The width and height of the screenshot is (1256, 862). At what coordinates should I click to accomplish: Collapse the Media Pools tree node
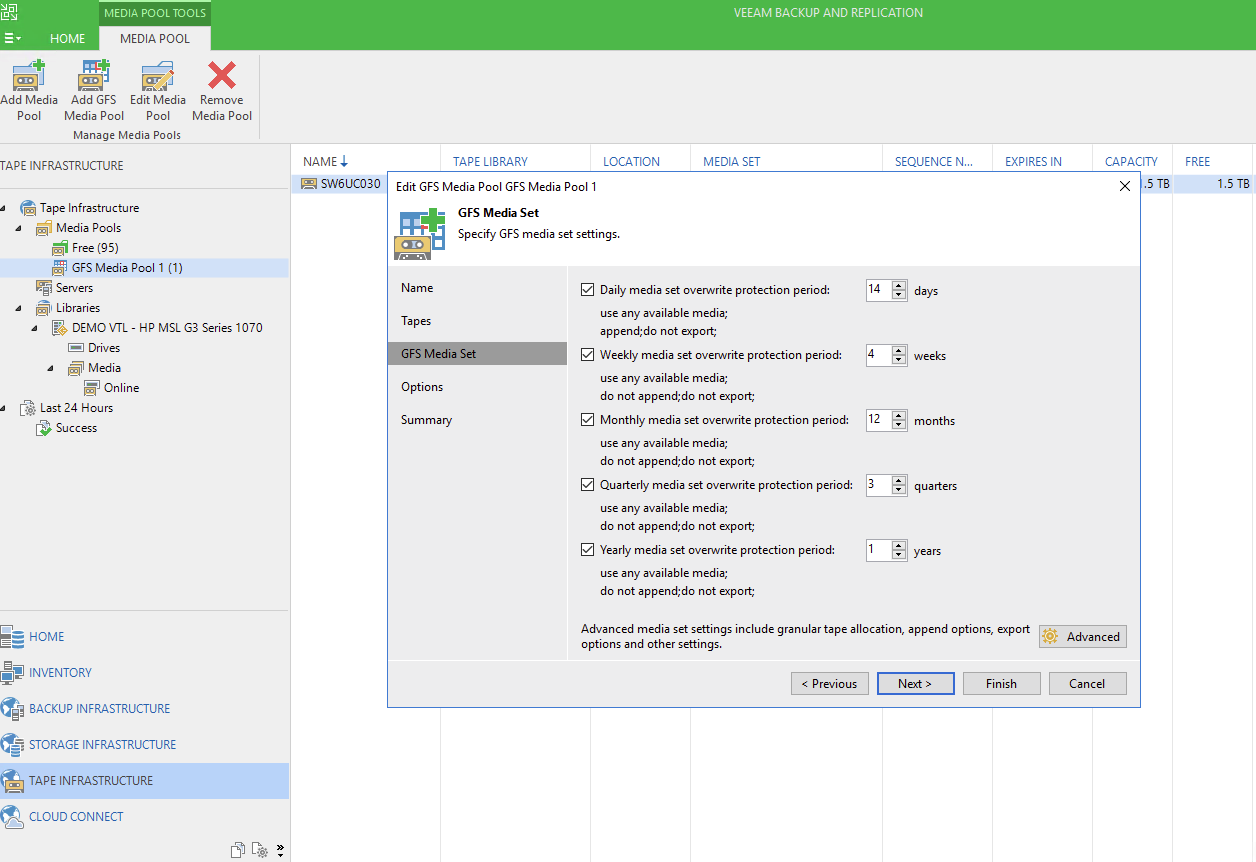tap(20, 228)
